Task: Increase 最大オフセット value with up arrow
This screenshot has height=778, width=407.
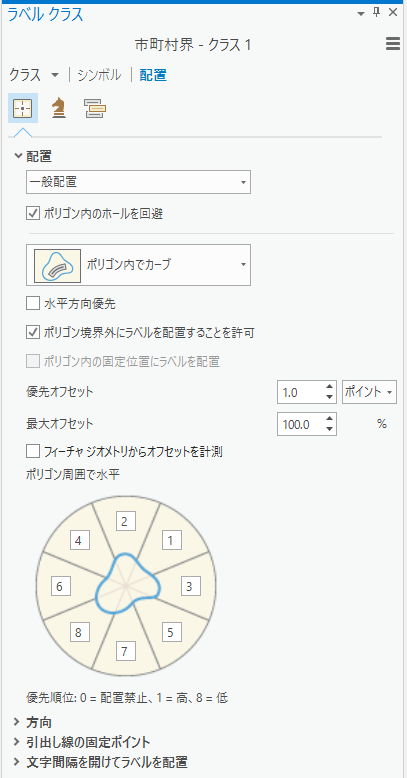Action: (329, 418)
